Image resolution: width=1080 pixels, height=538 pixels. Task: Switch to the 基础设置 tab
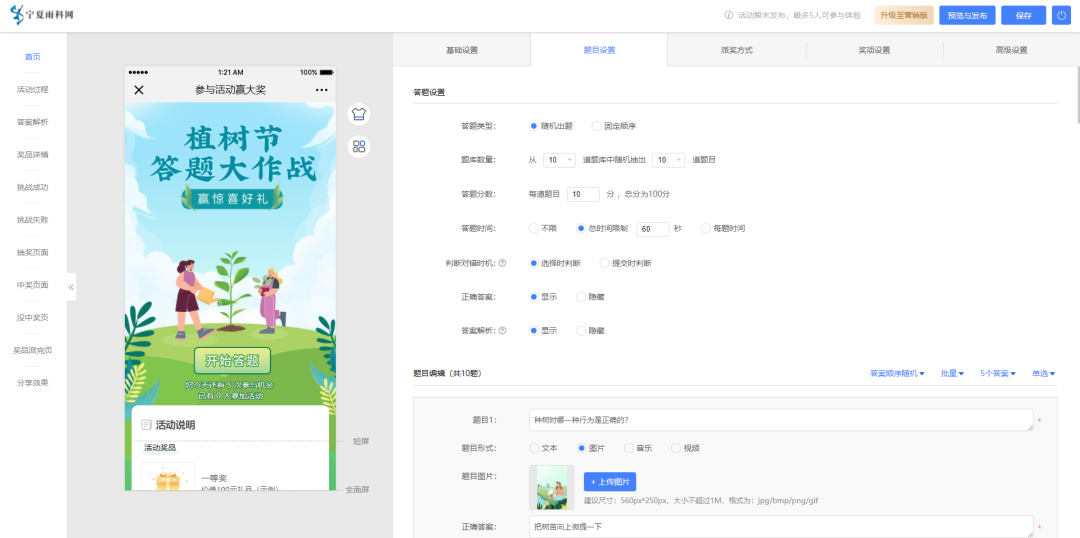[x=461, y=50]
